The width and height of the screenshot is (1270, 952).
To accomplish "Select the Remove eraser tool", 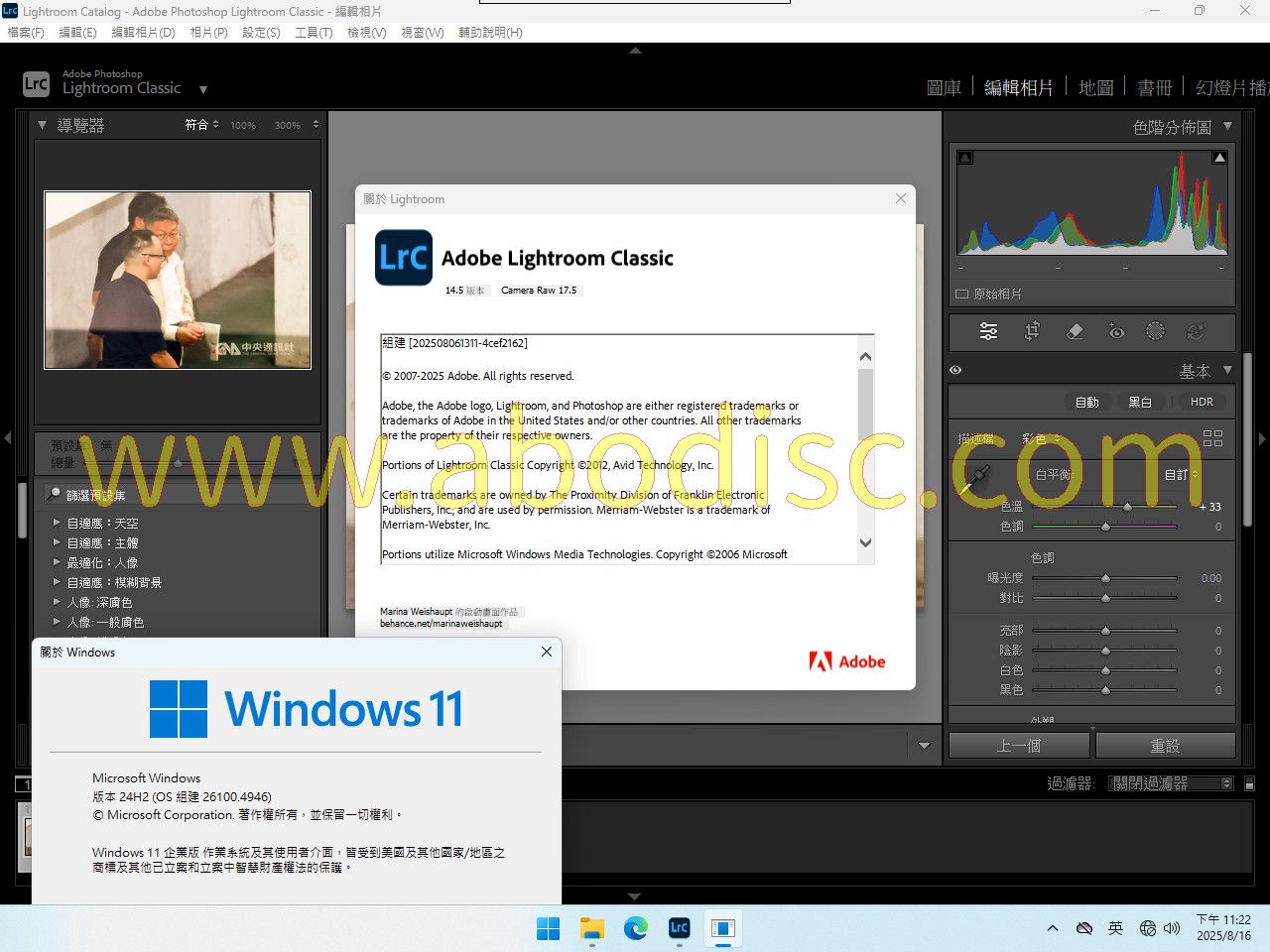I will coord(1075,331).
